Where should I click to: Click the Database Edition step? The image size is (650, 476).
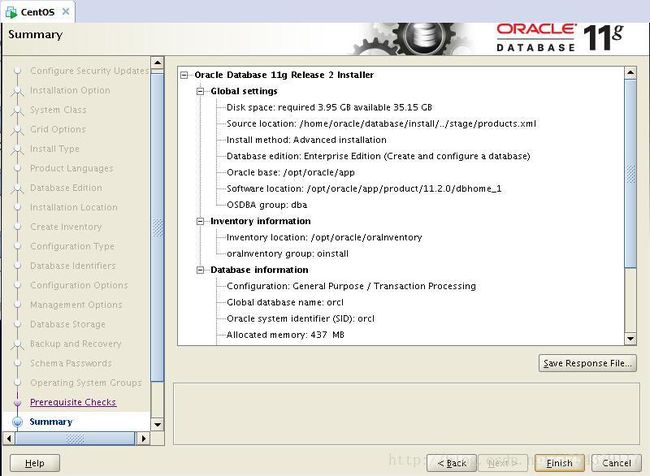[66, 188]
